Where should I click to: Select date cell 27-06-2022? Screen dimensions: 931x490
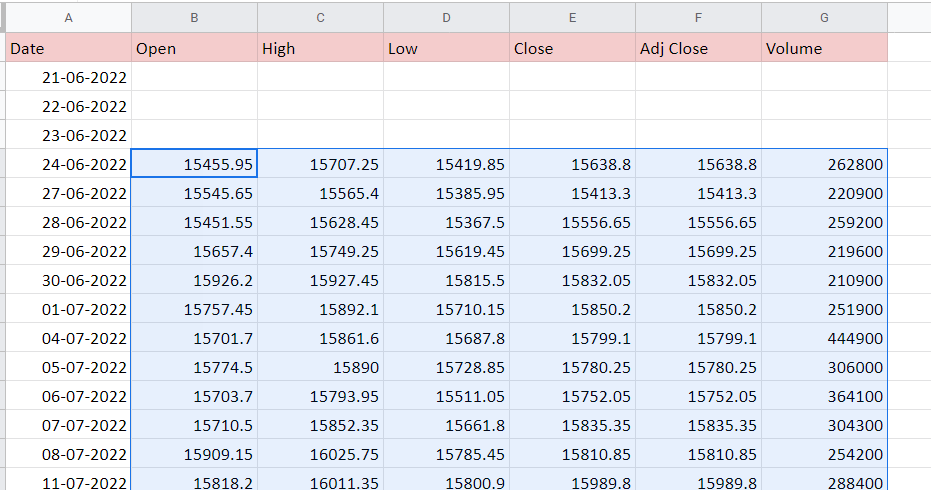[x=68, y=193]
